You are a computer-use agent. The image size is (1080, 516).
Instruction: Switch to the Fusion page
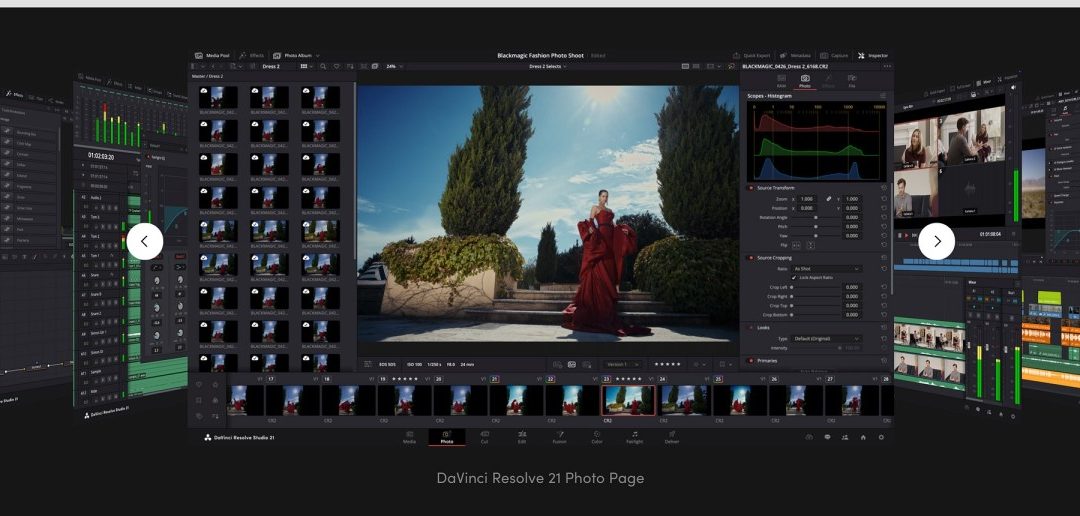pos(559,437)
